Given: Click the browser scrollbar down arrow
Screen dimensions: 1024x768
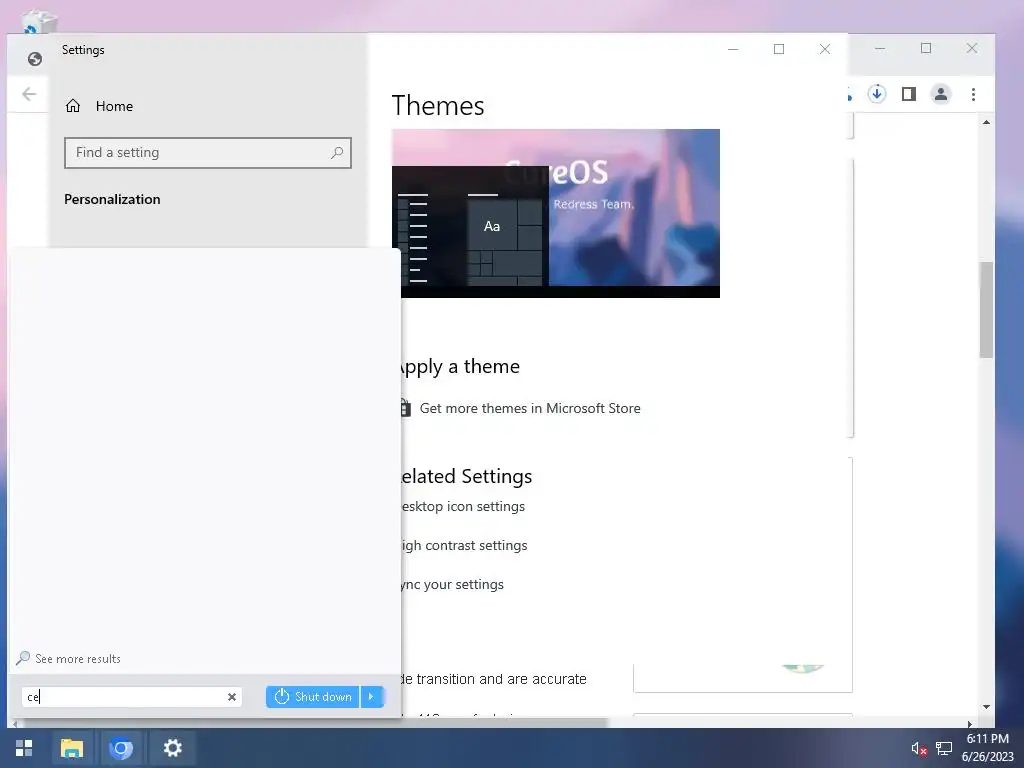Looking at the screenshot, I should pyautogui.click(x=986, y=707).
